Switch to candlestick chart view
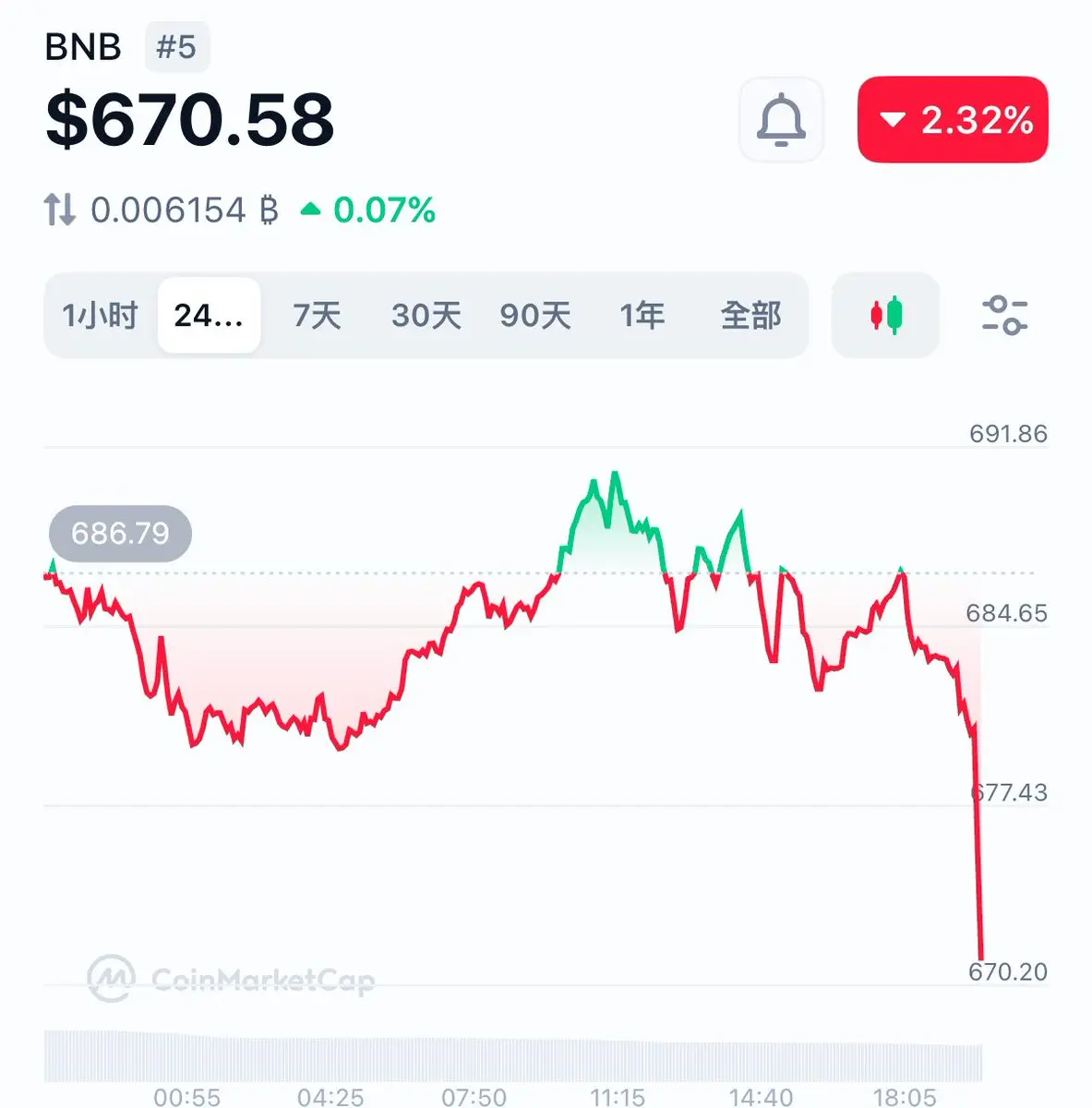 pos(885,315)
